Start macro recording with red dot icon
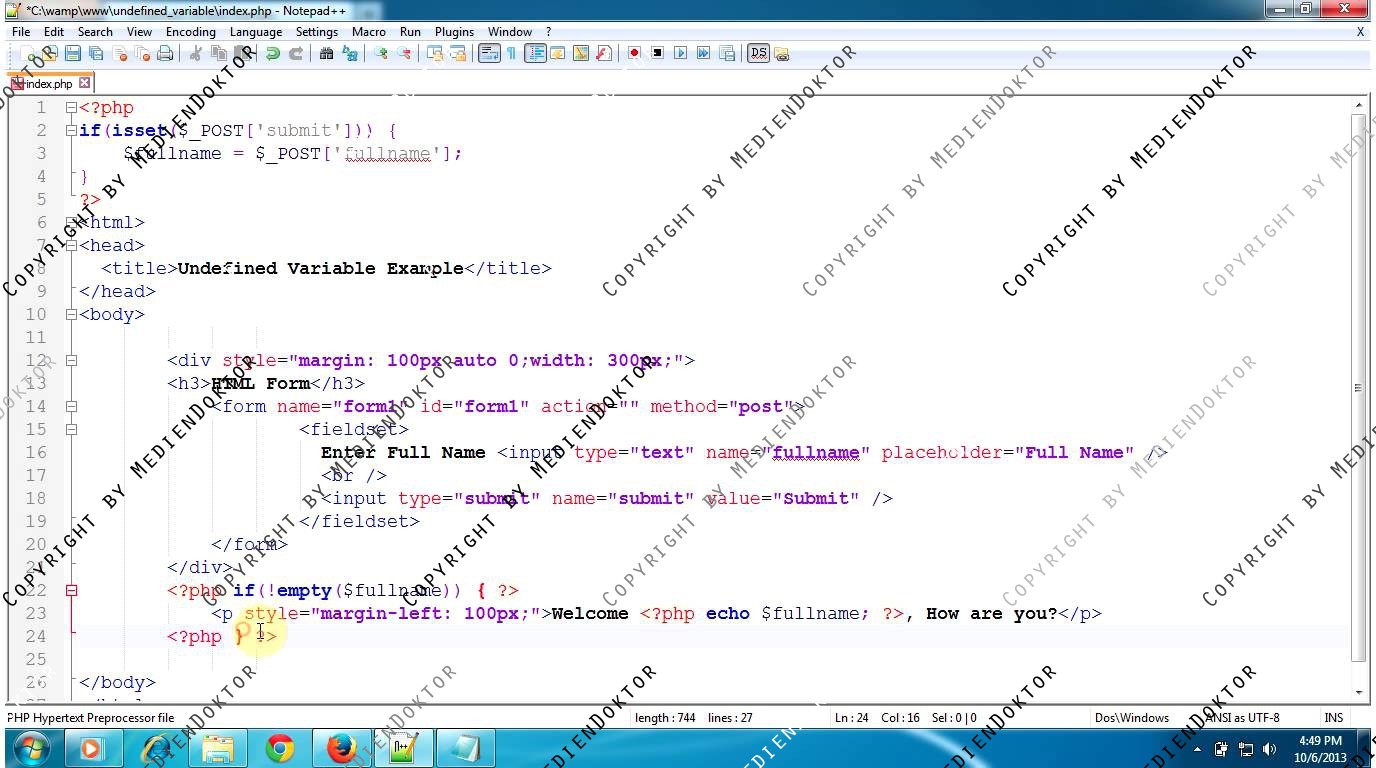 (x=634, y=54)
